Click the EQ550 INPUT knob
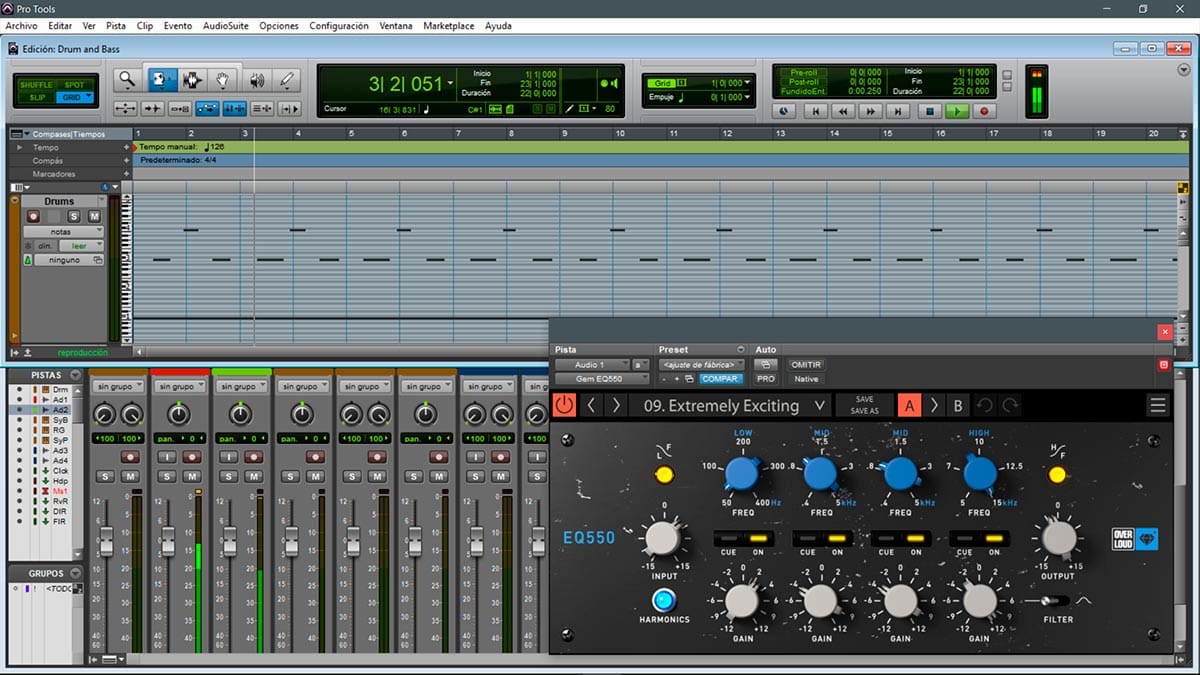 [x=662, y=538]
